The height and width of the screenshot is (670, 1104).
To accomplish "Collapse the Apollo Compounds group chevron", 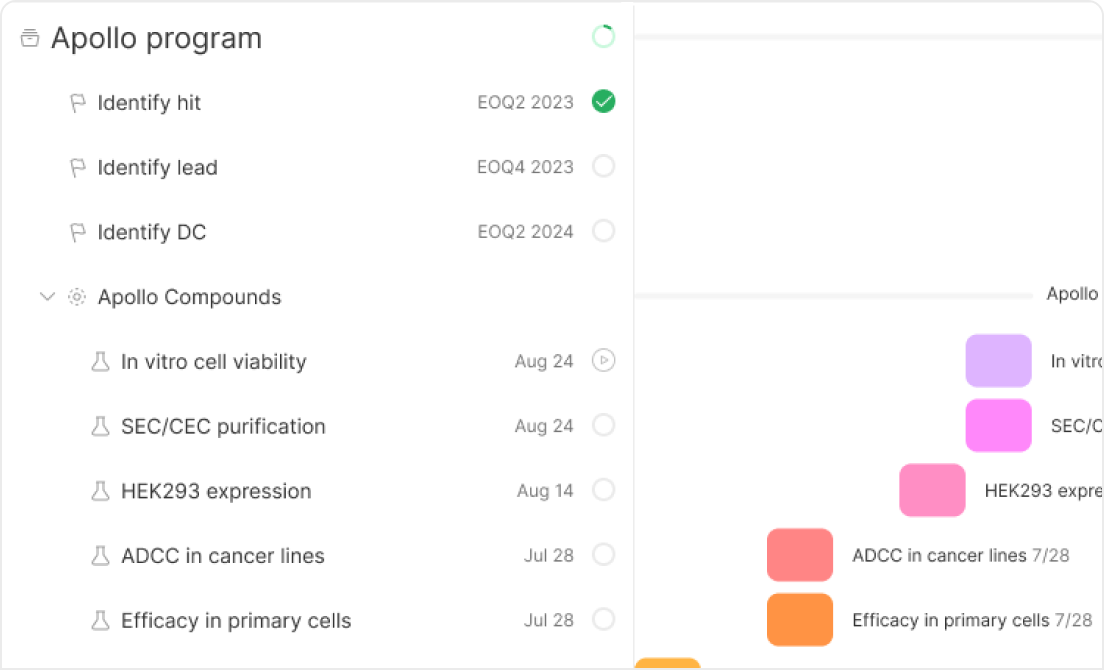I will [47, 296].
